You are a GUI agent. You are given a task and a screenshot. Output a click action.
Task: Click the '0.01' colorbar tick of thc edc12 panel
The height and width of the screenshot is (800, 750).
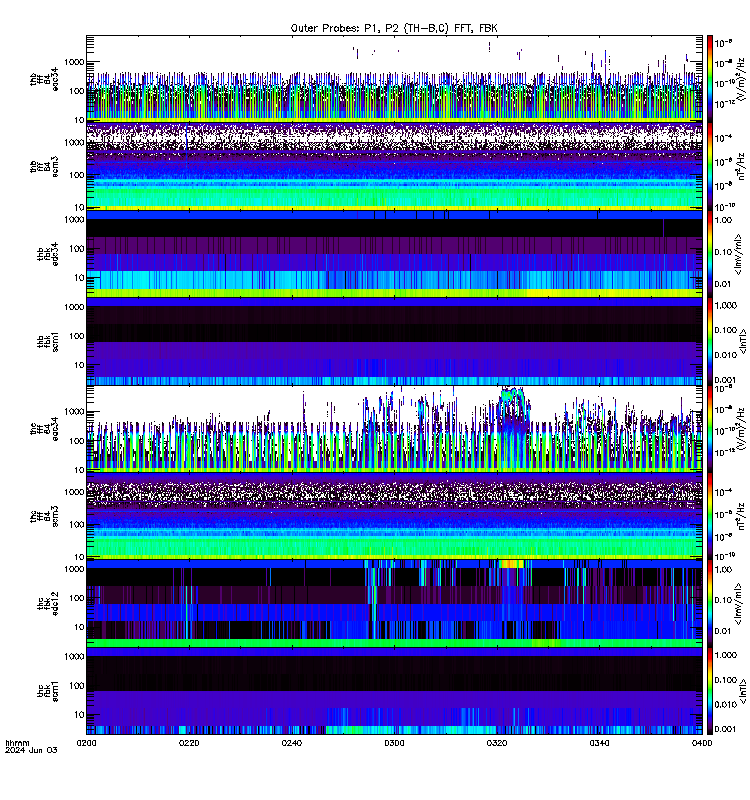click(723, 631)
